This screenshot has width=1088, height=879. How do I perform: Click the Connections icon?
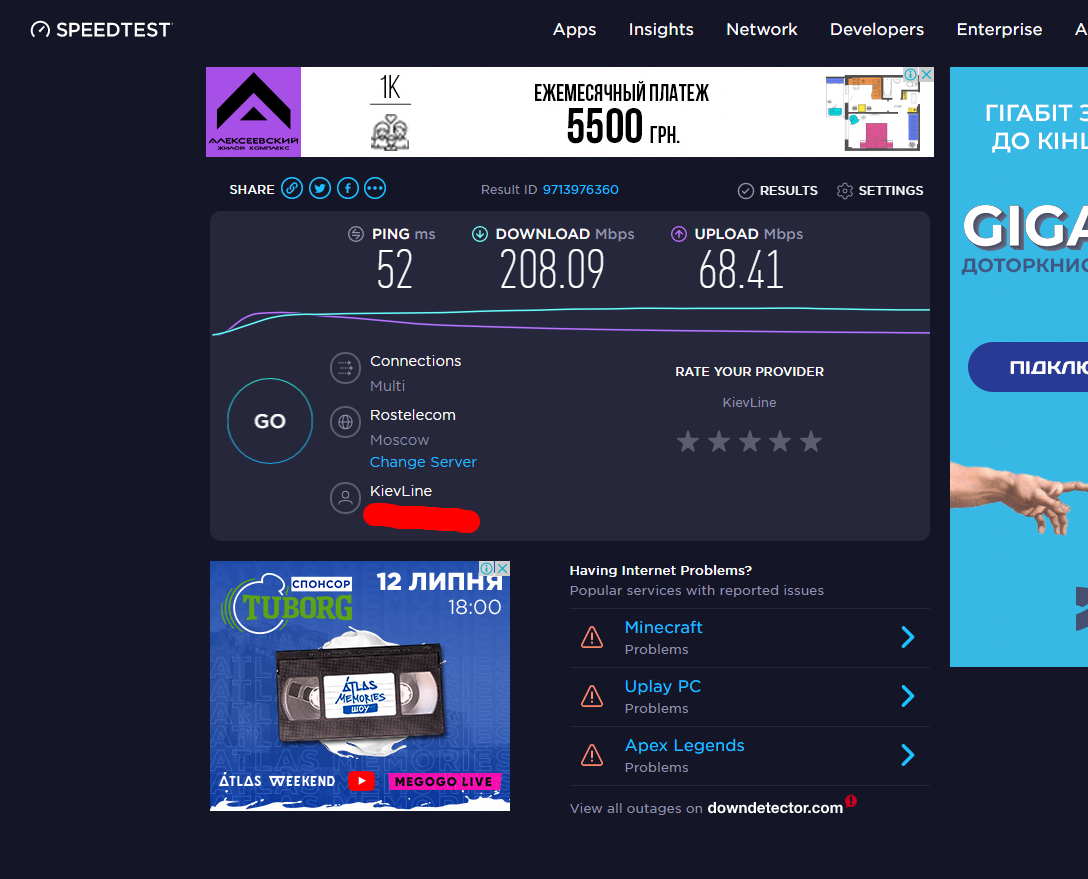click(345, 368)
